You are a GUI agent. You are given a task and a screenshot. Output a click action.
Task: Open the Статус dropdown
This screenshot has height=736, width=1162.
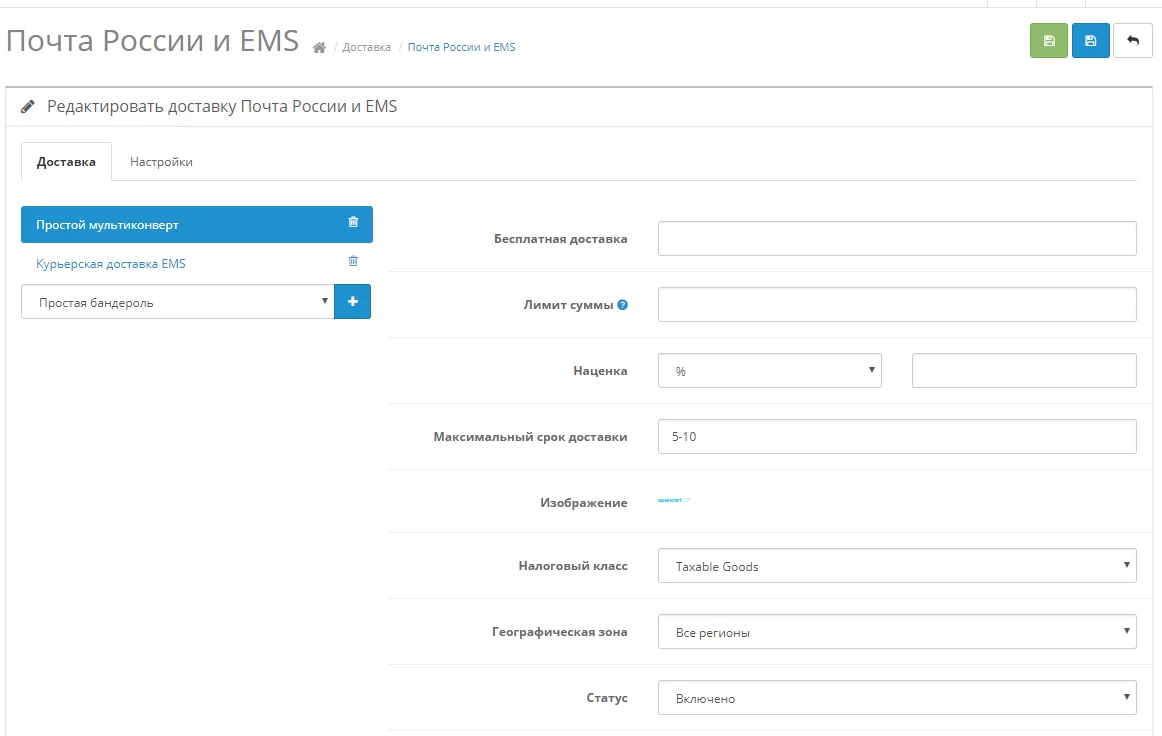897,697
